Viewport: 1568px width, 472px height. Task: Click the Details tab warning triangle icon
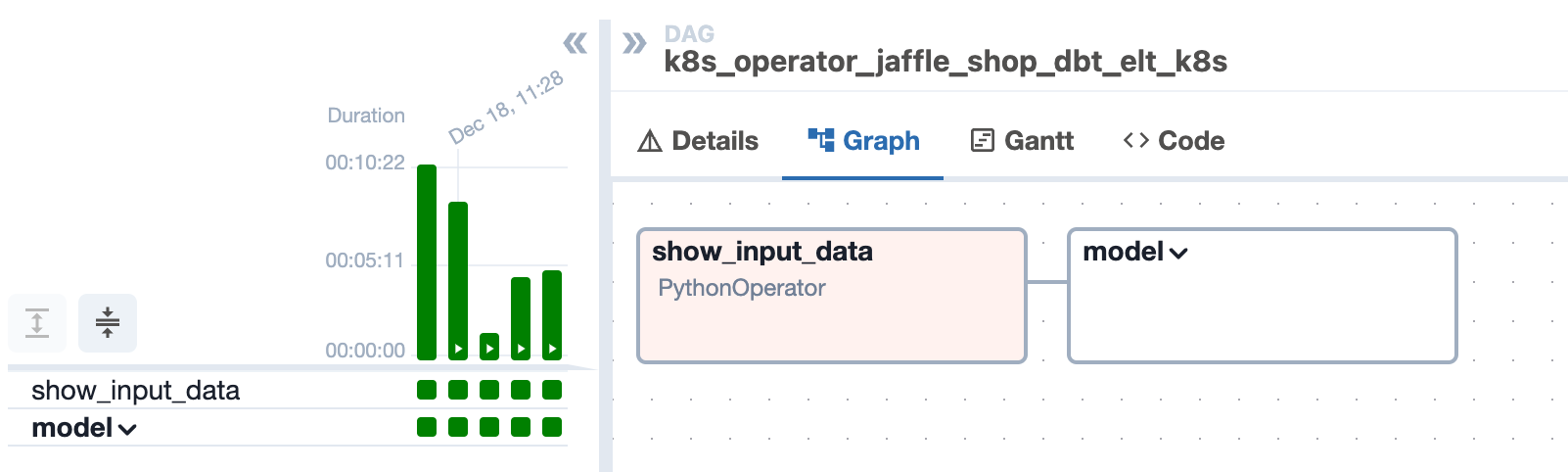[650, 141]
